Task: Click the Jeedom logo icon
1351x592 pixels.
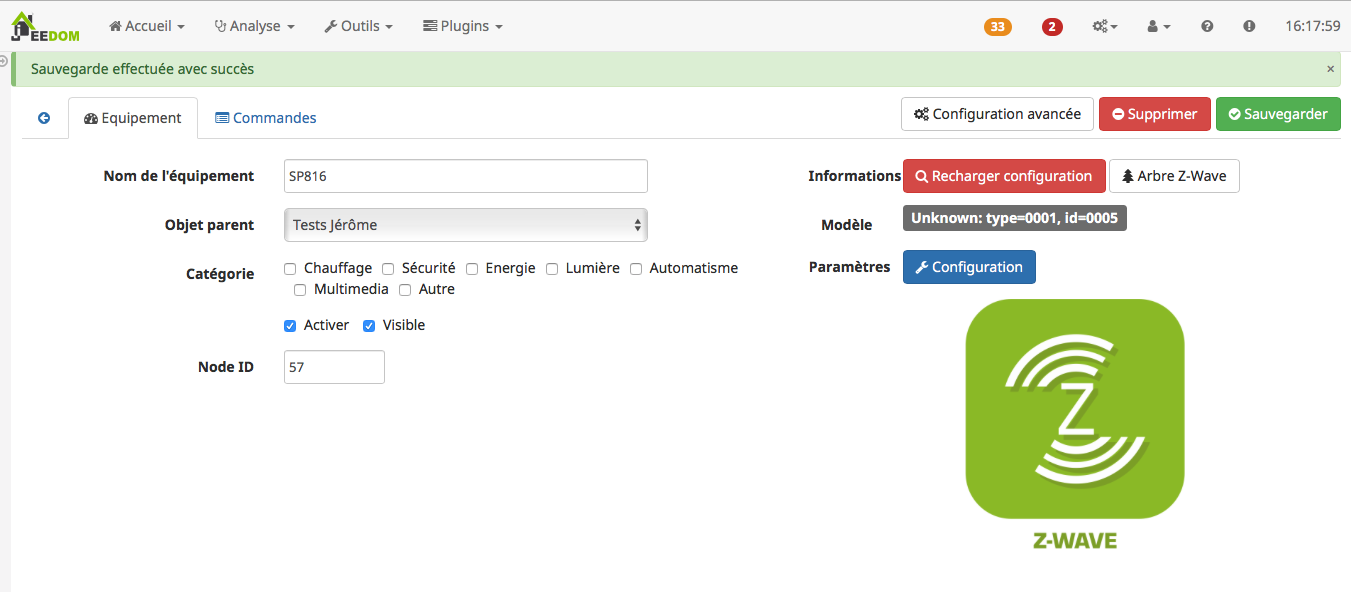Action: point(45,27)
